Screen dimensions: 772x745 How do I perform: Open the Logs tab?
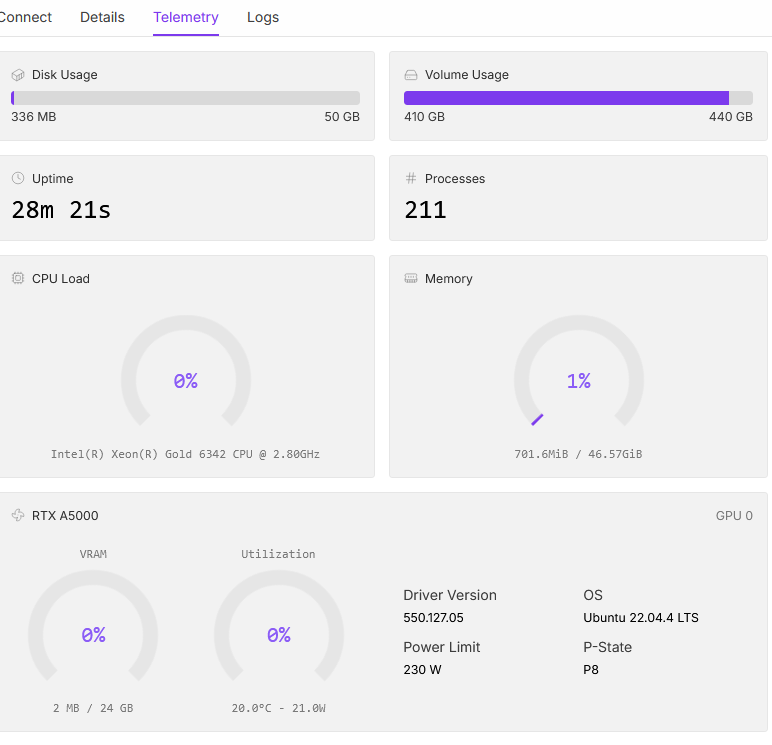click(x=263, y=17)
